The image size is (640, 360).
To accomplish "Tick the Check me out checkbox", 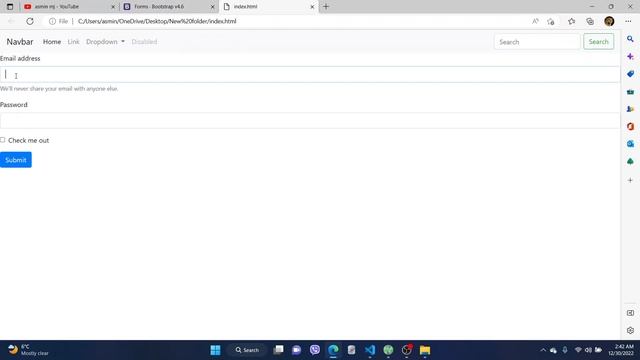I will point(2,140).
